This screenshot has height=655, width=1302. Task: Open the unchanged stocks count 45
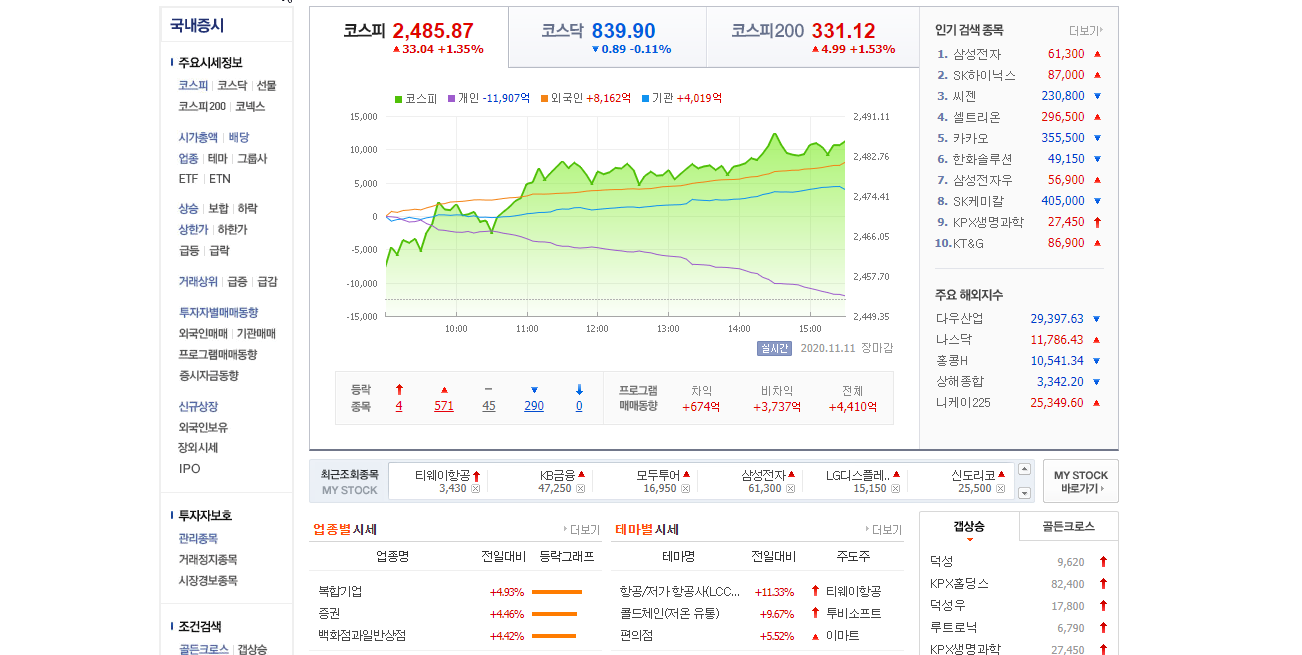(x=488, y=406)
